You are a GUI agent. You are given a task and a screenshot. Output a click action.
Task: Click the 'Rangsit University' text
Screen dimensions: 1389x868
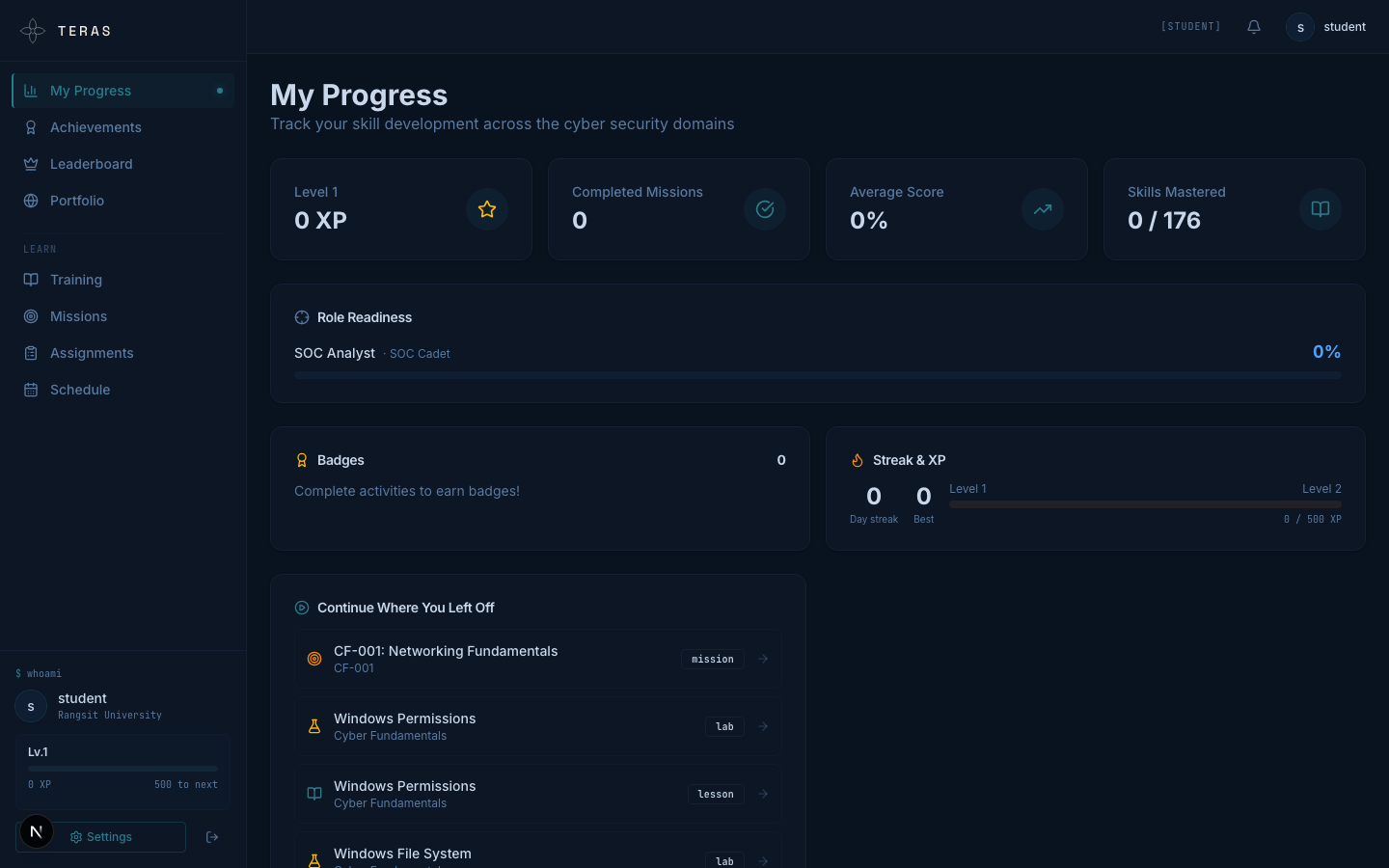110,716
